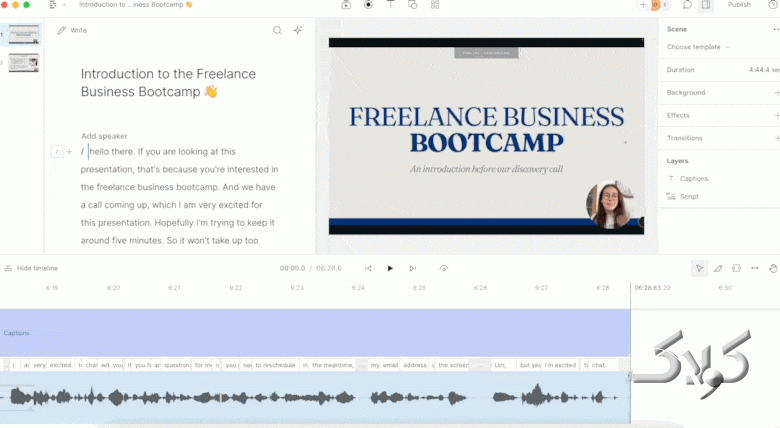
Task: Add a Background to the scene
Action: (776, 93)
